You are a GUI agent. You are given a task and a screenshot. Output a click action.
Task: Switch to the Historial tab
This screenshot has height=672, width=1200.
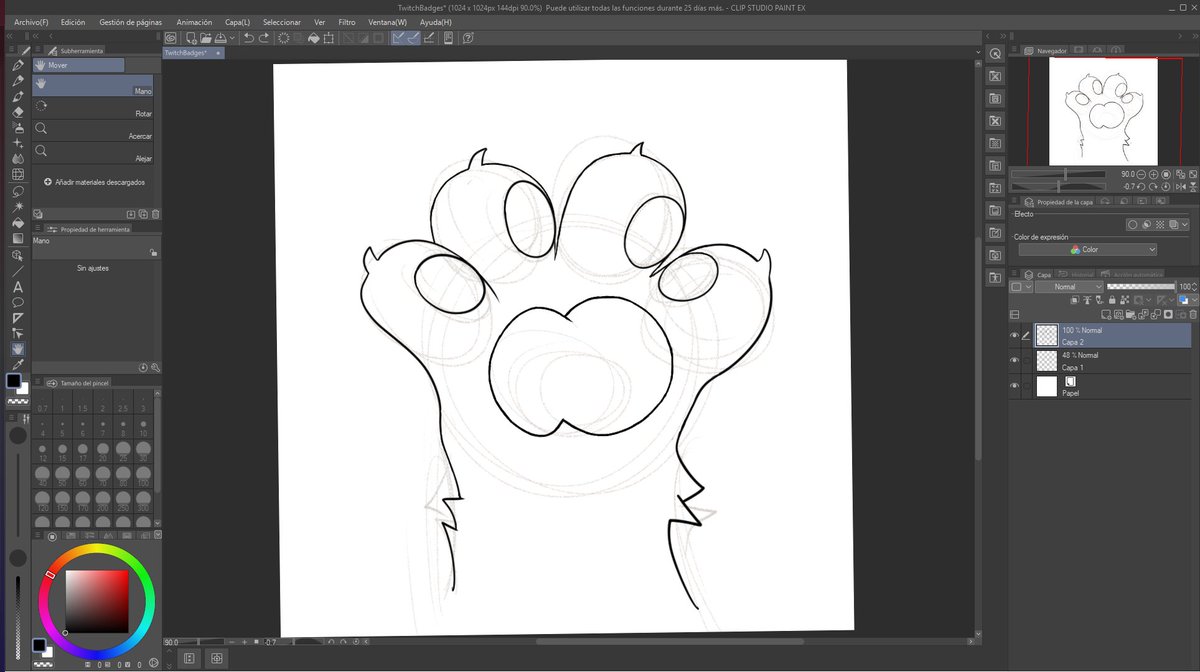pos(1083,274)
